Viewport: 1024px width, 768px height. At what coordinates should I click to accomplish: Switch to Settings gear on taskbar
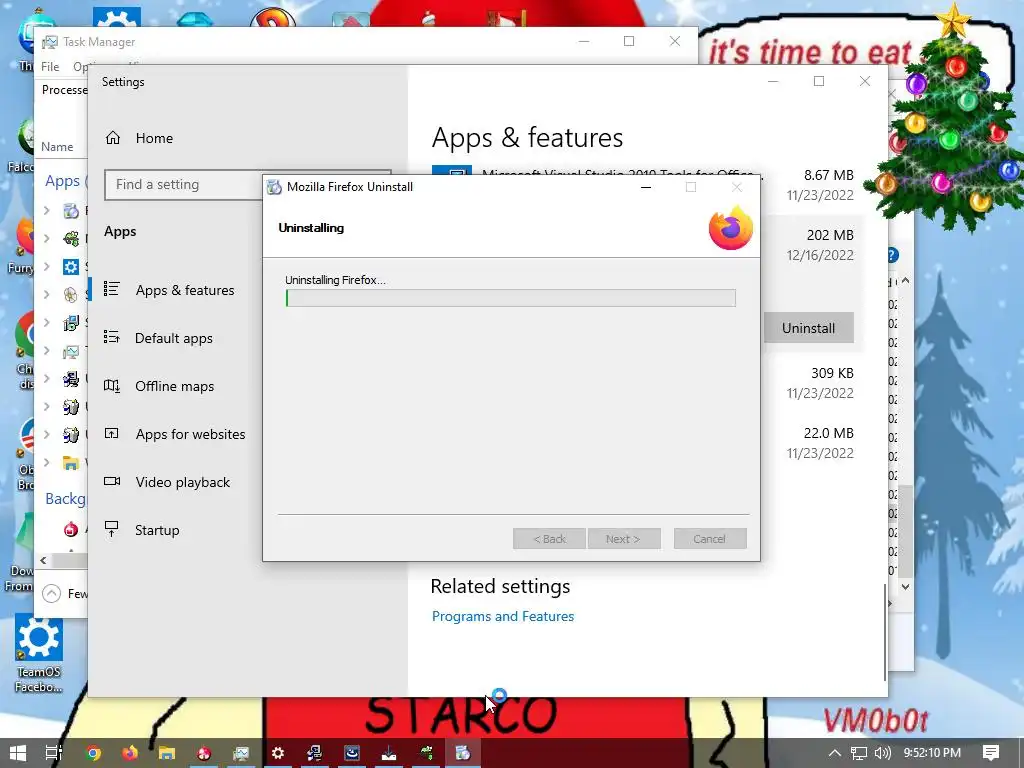coord(278,753)
